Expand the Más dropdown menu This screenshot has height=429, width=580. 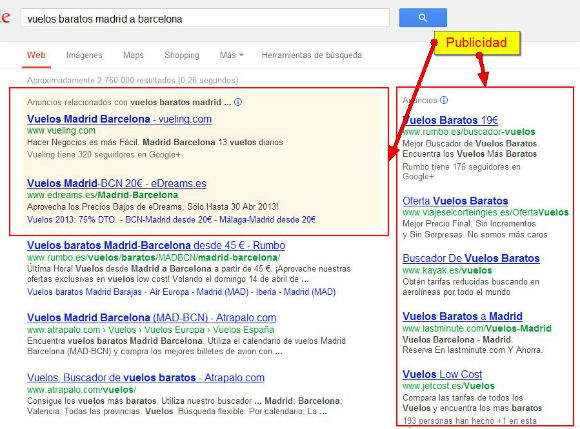pos(231,55)
